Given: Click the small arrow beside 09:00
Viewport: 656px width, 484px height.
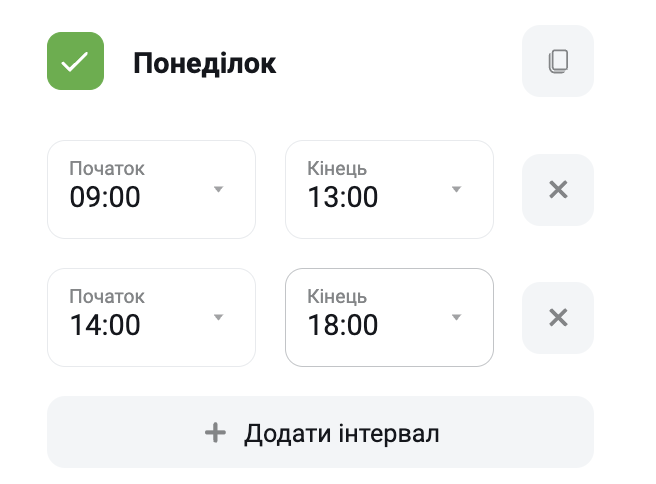Looking at the screenshot, I should (x=218, y=190).
